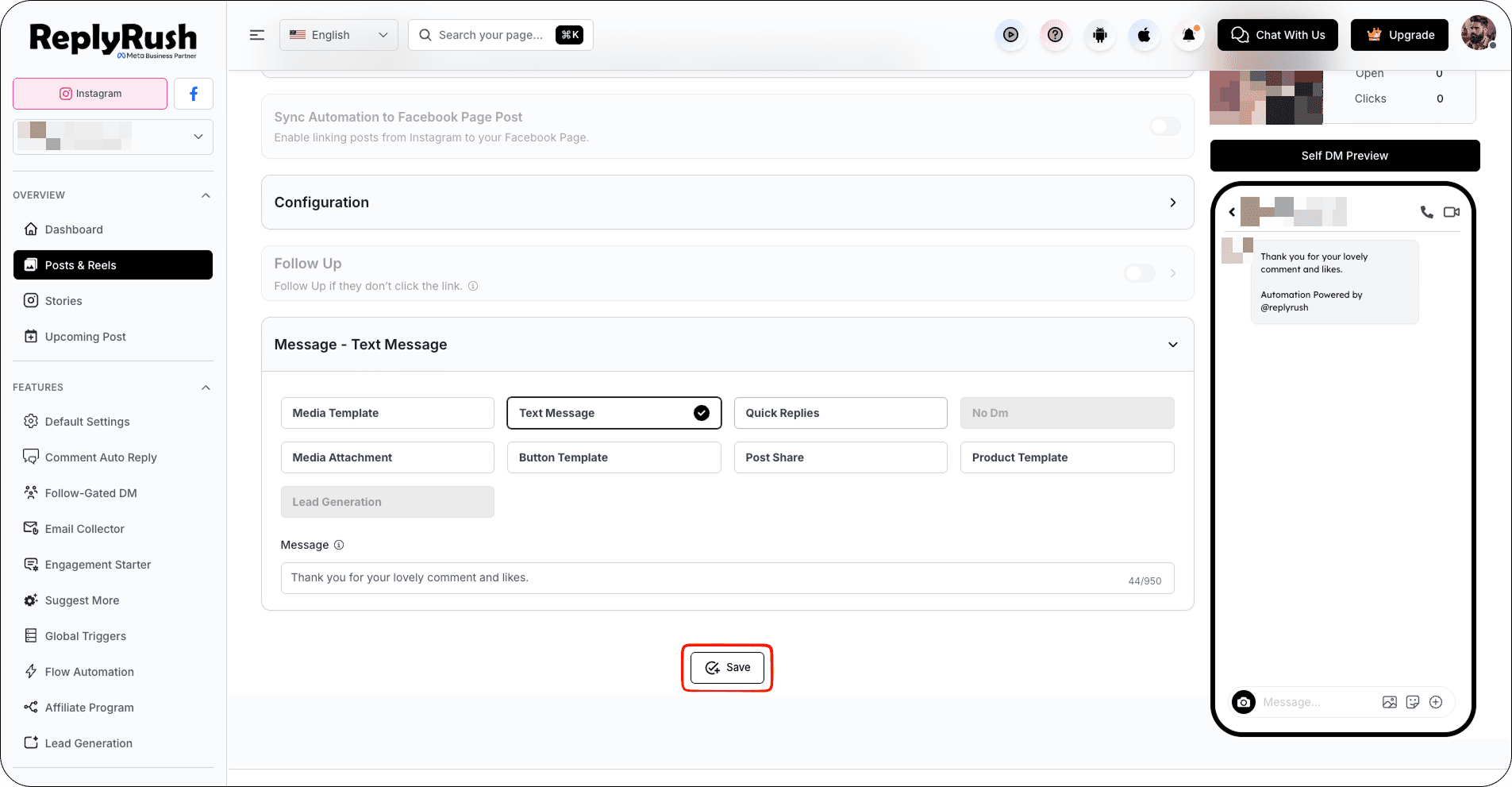
Task: Click the plus circle icon in preview
Action: click(1436, 702)
